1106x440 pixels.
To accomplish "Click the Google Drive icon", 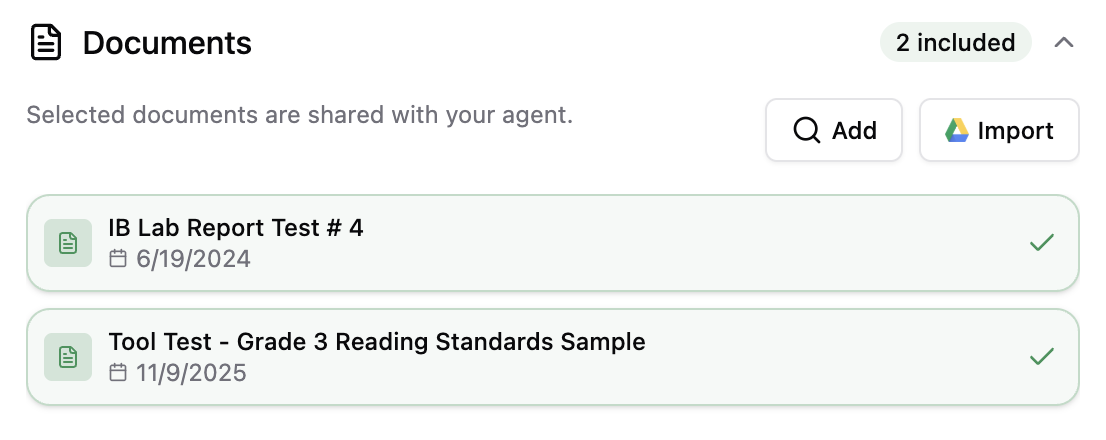I will coord(957,131).
